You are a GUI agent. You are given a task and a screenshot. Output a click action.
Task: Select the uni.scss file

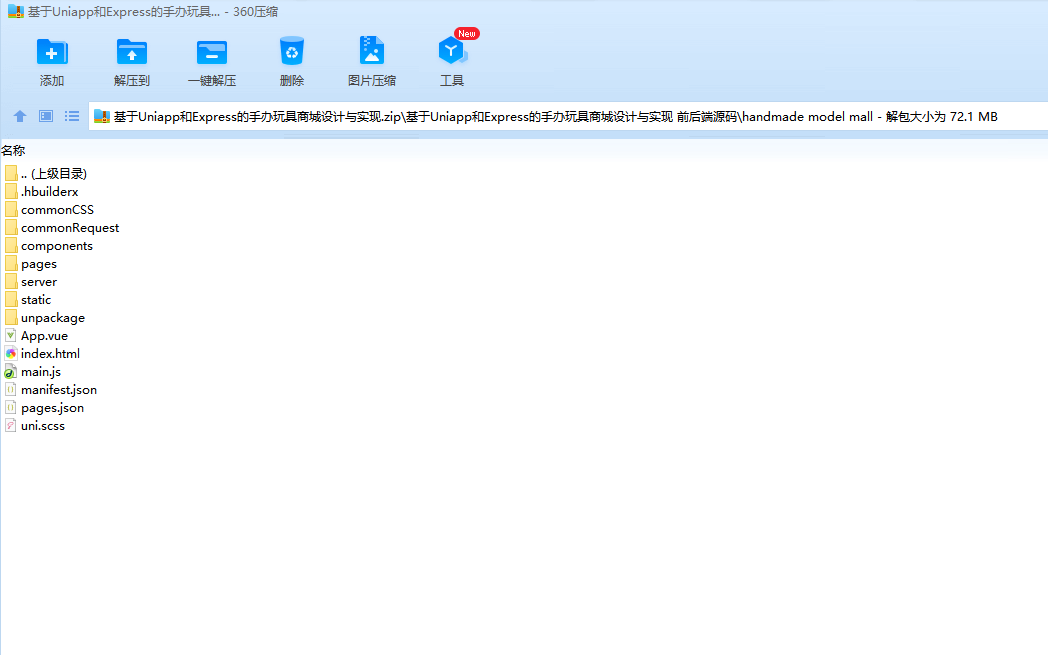[35, 426]
